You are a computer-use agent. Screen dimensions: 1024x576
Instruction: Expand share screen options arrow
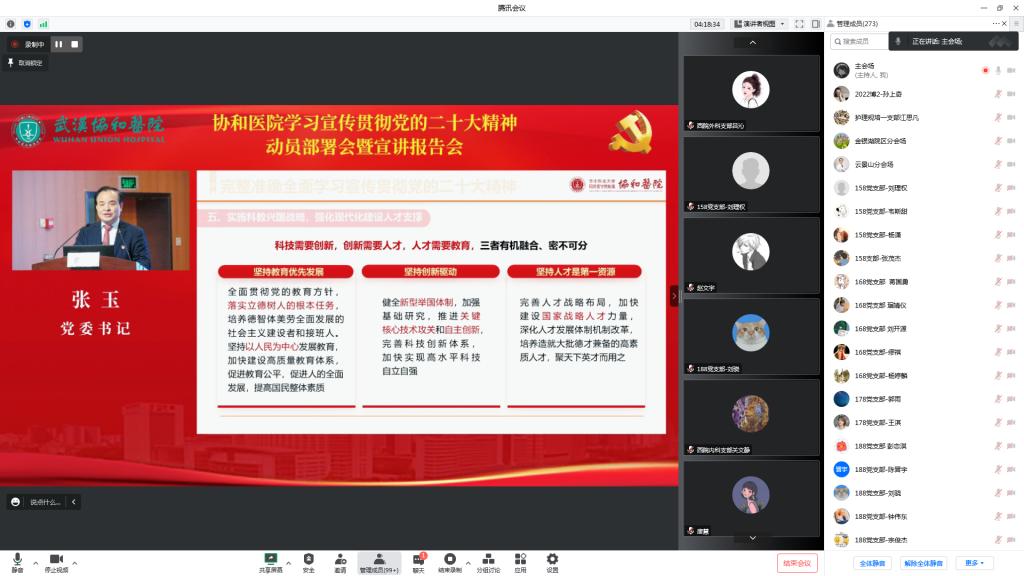[288, 562]
